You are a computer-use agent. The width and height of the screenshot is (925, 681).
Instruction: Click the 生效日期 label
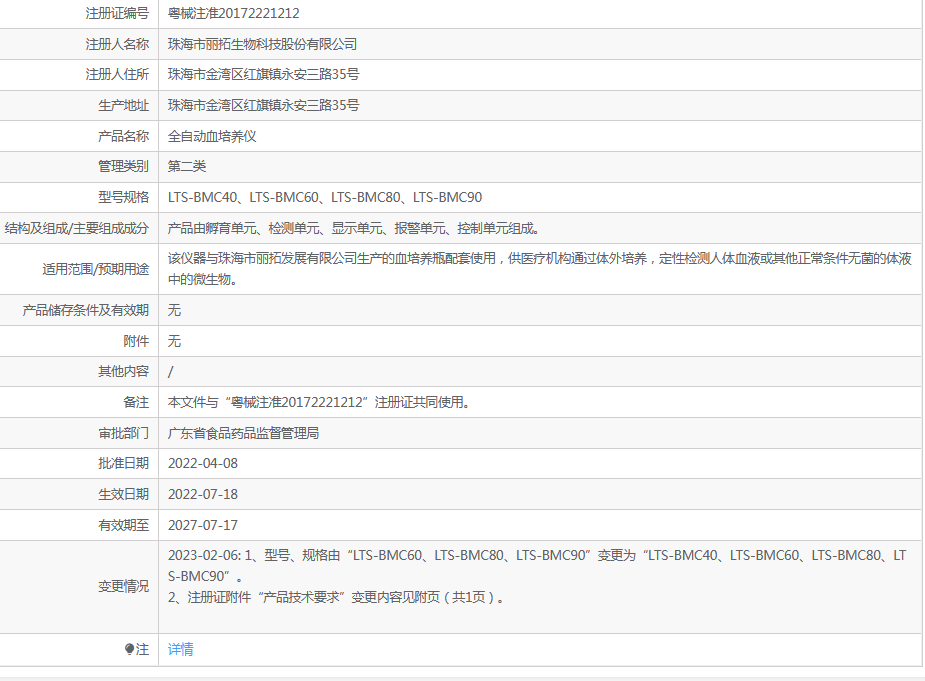[123, 495]
